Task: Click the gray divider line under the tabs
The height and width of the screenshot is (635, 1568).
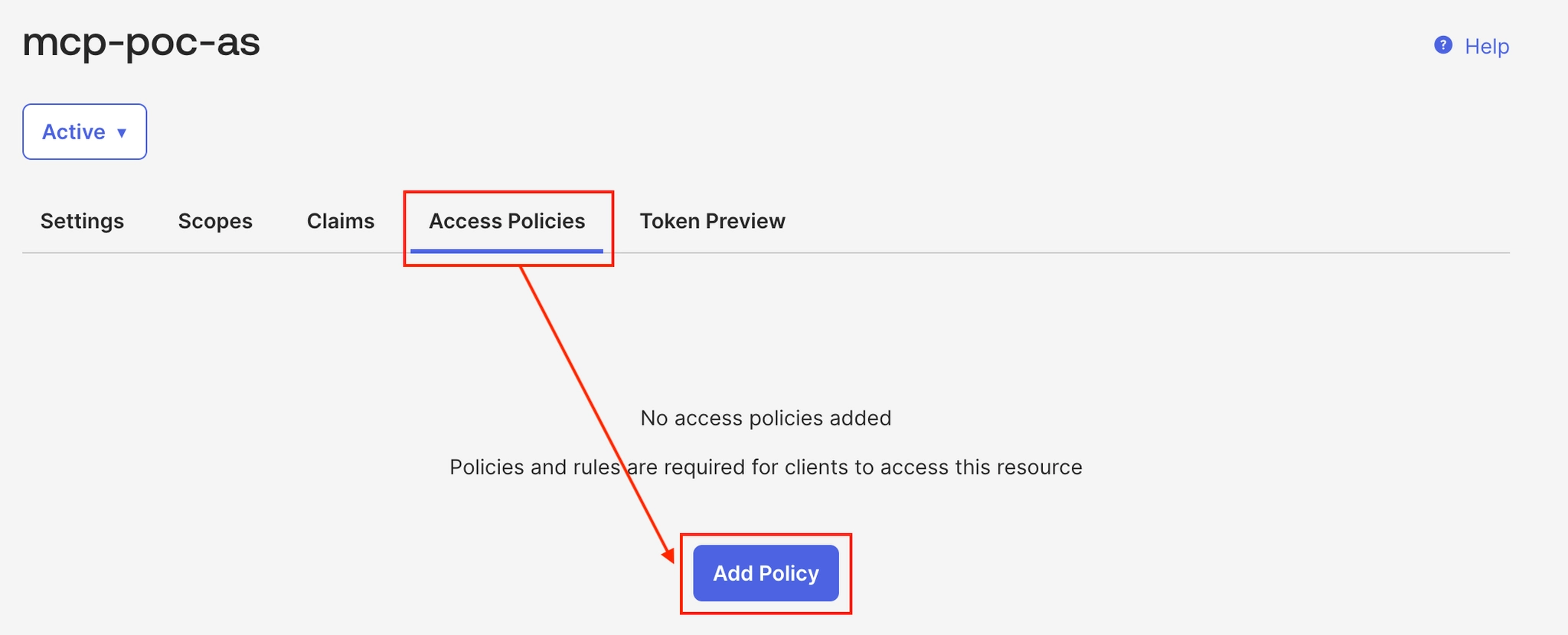Action: click(766, 252)
